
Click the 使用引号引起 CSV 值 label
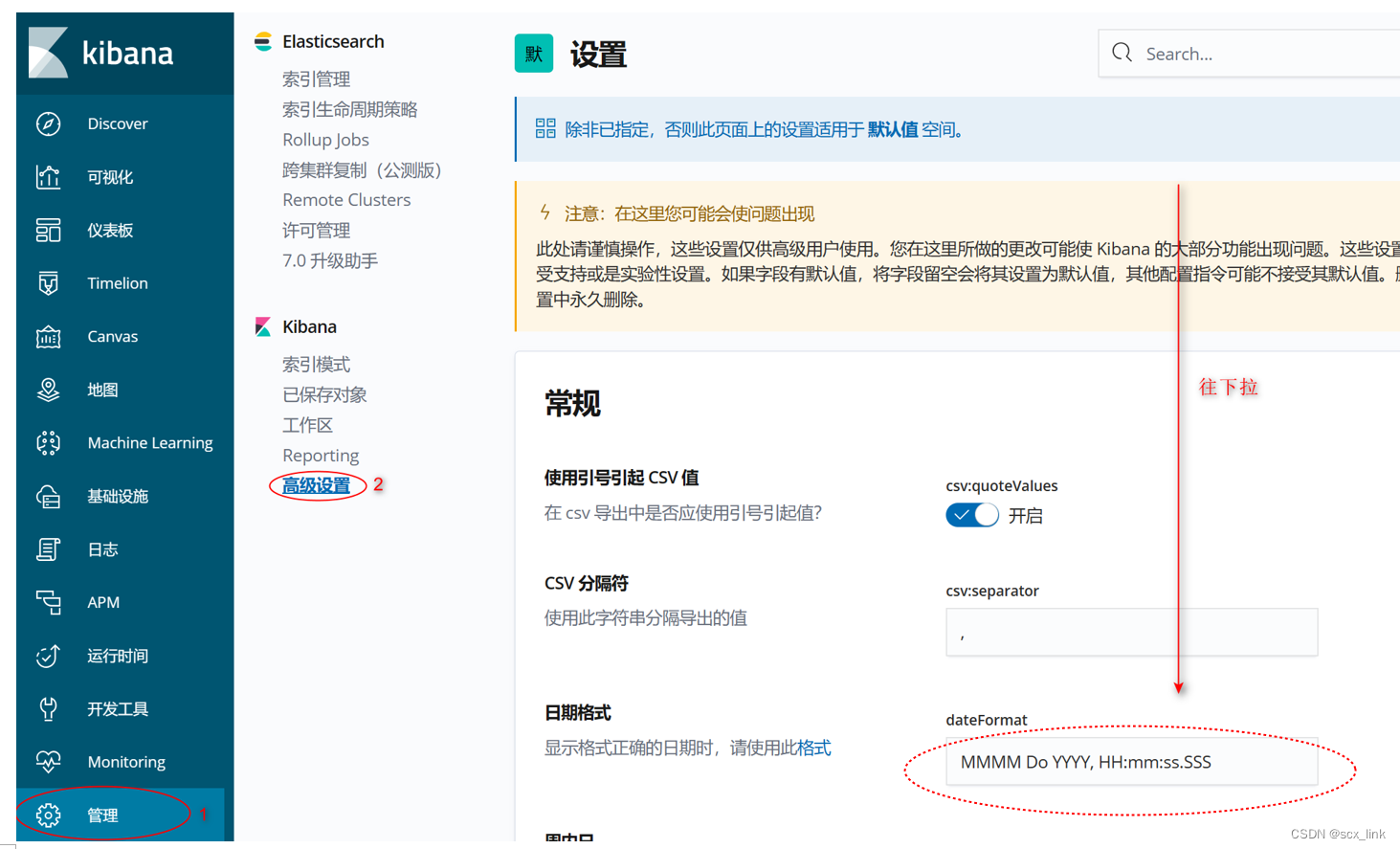tap(621, 478)
